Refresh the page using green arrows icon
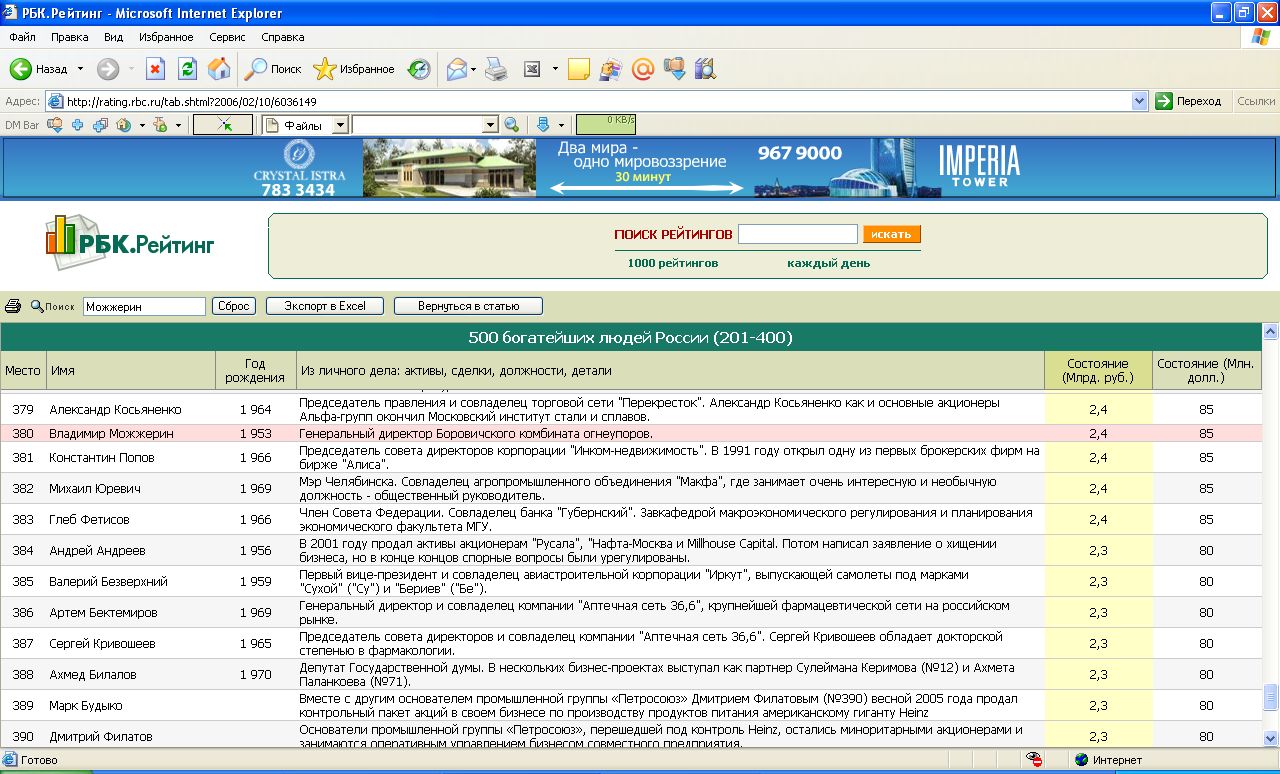Image resolution: width=1280 pixels, height=774 pixels. coord(187,69)
